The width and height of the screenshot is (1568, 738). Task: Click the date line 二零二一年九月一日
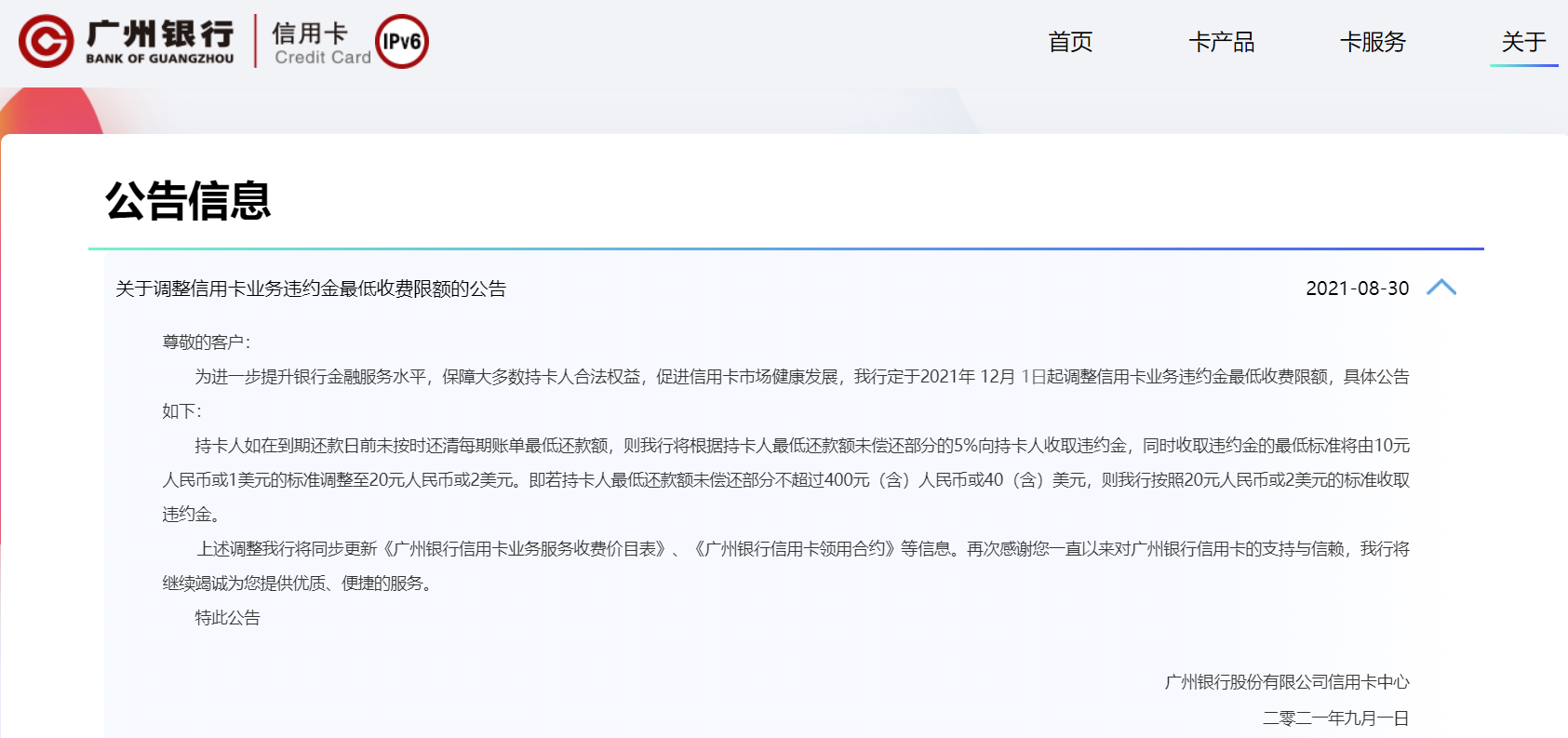pos(1336,718)
